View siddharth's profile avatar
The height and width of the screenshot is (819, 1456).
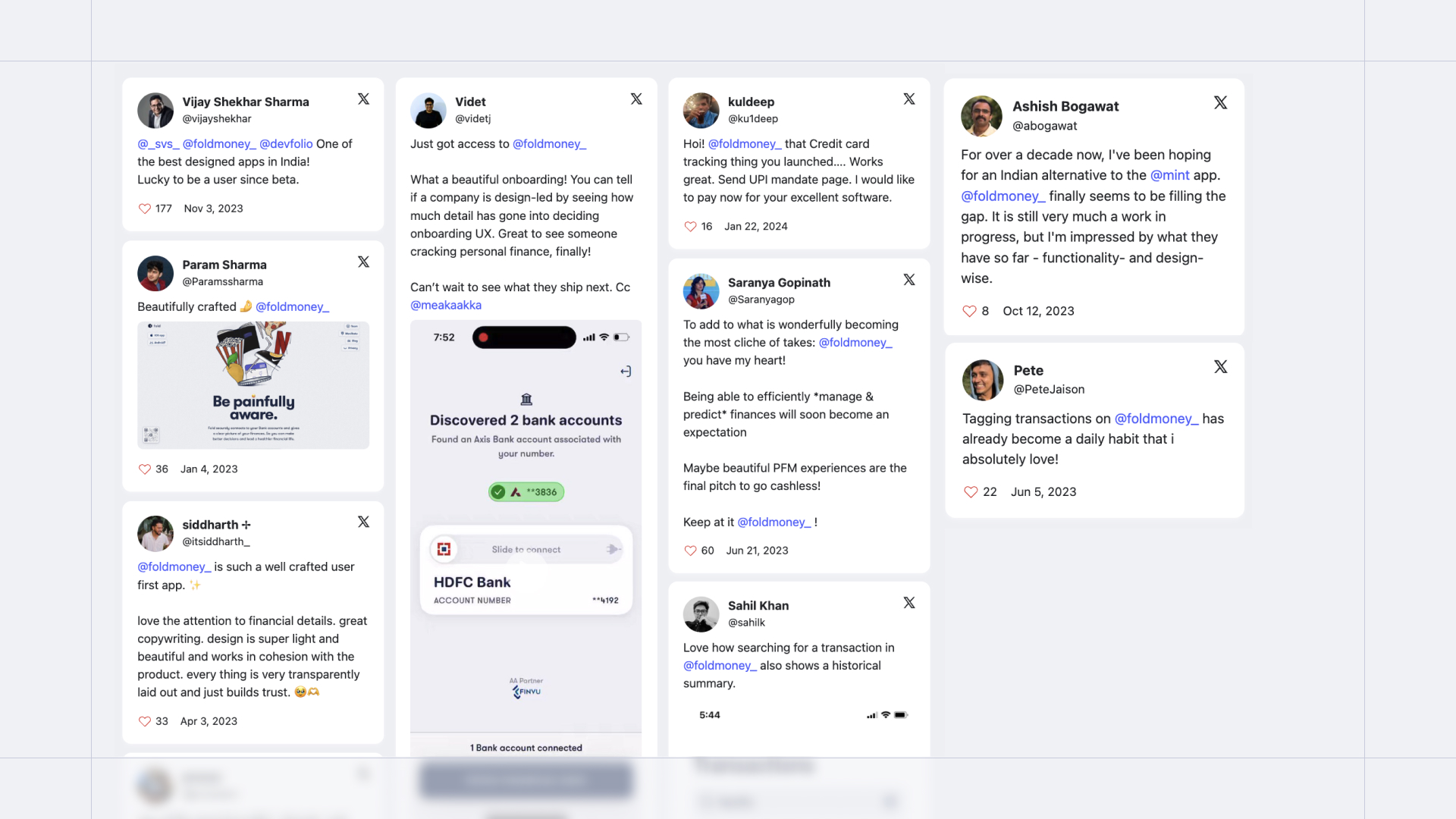[155, 534]
